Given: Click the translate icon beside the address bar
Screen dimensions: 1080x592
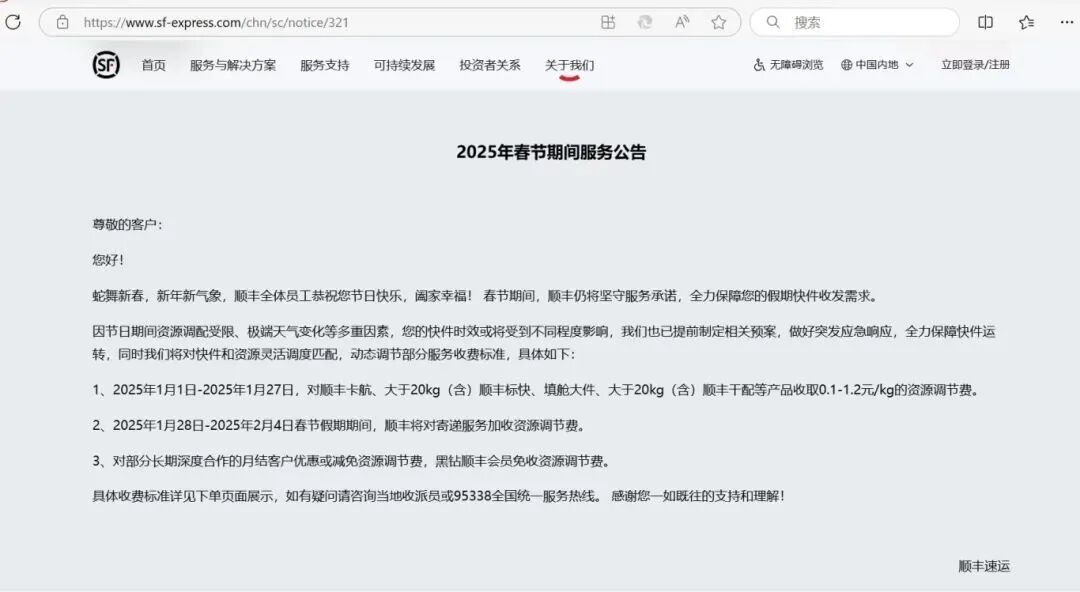Looking at the screenshot, I should [644, 21].
